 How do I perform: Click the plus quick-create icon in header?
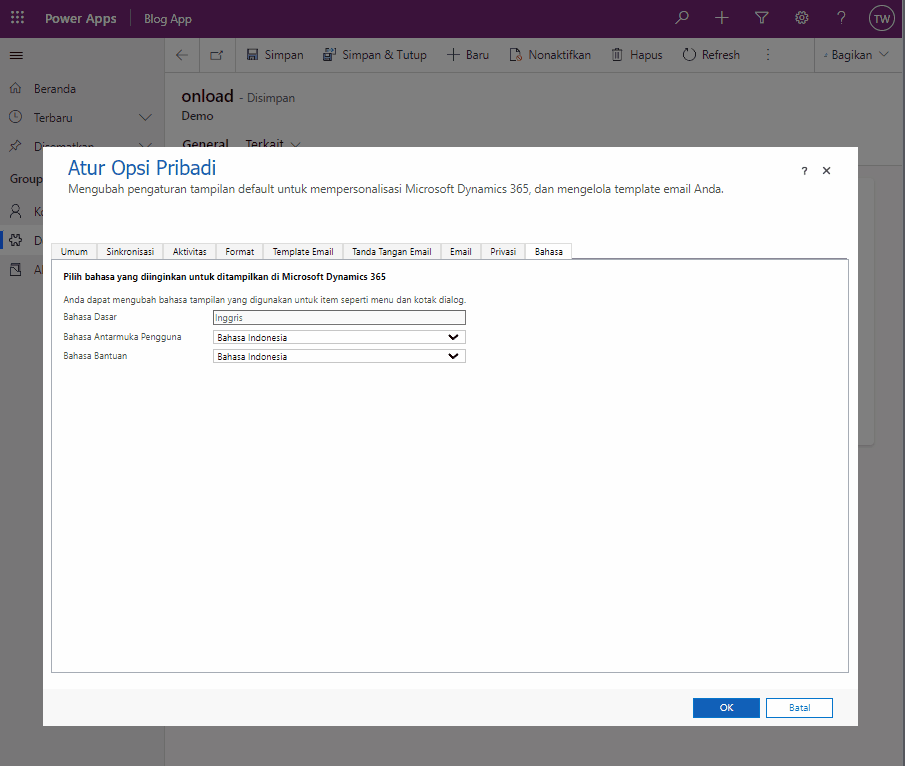pyautogui.click(x=721, y=18)
